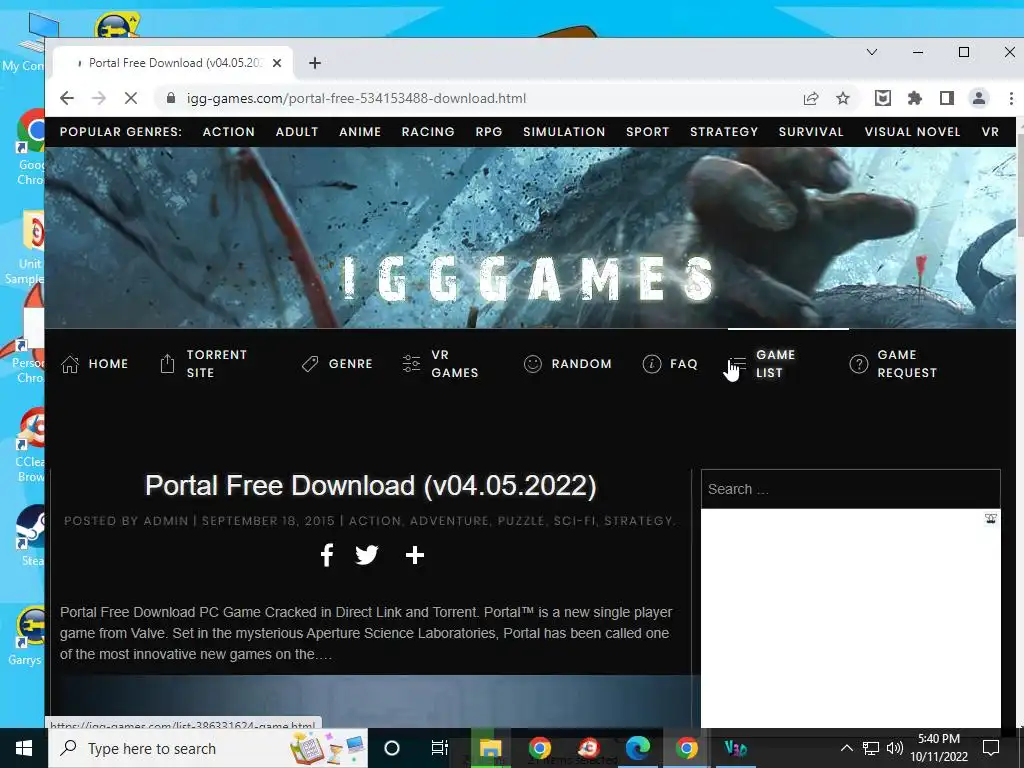This screenshot has height=768, width=1024.
Task: Open the ACTION genre
Action: point(229,132)
